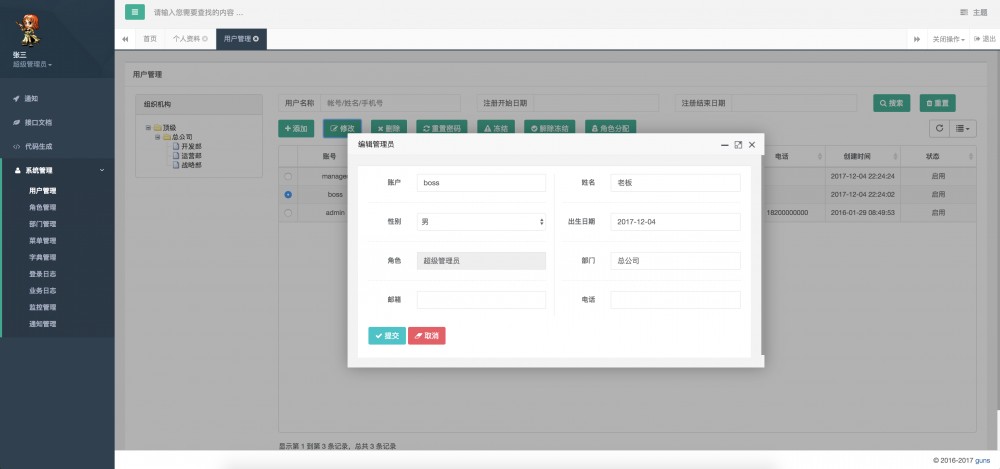Screen dimensions: 1000x469
Task: Refresh the table with refresh icon
Action: click(x=939, y=128)
